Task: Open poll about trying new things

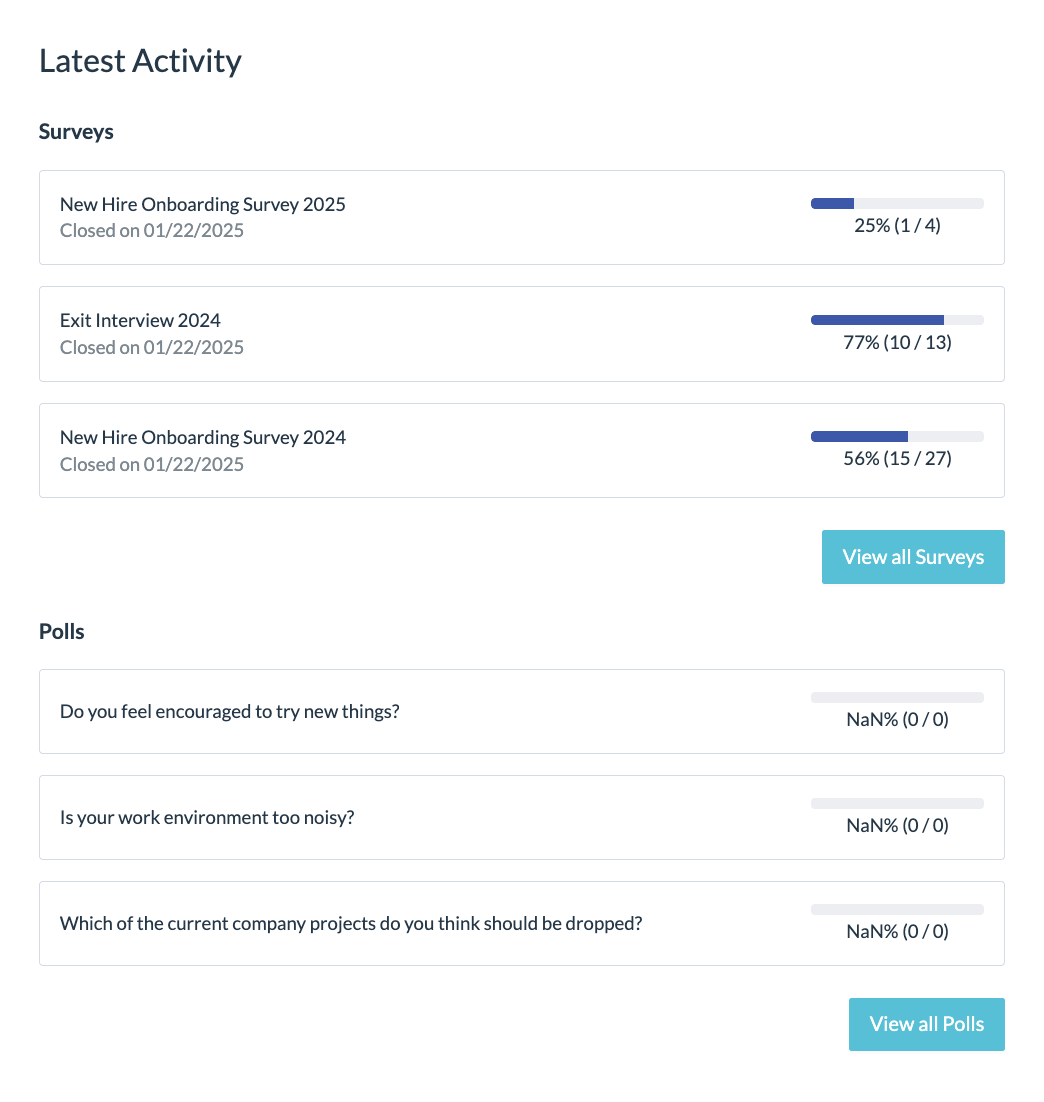Action: click(522, 711)
